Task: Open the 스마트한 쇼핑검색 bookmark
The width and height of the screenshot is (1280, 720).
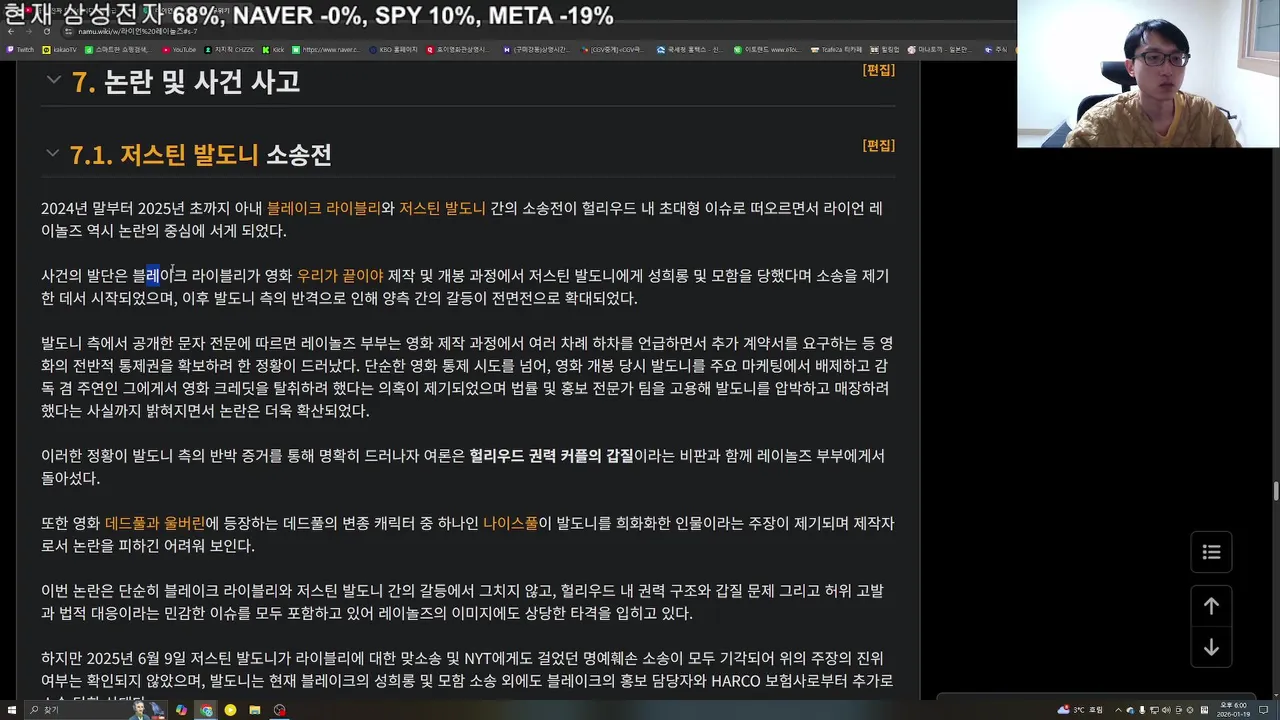Action: (117, 49)
